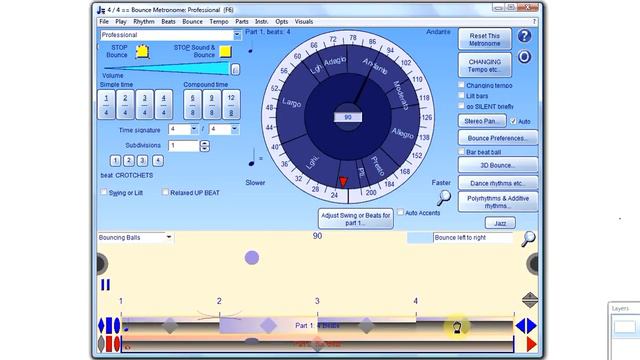The image size is (640, 360).
Task: Enable the Lilt bars checkbox
Action: (461, 96)
